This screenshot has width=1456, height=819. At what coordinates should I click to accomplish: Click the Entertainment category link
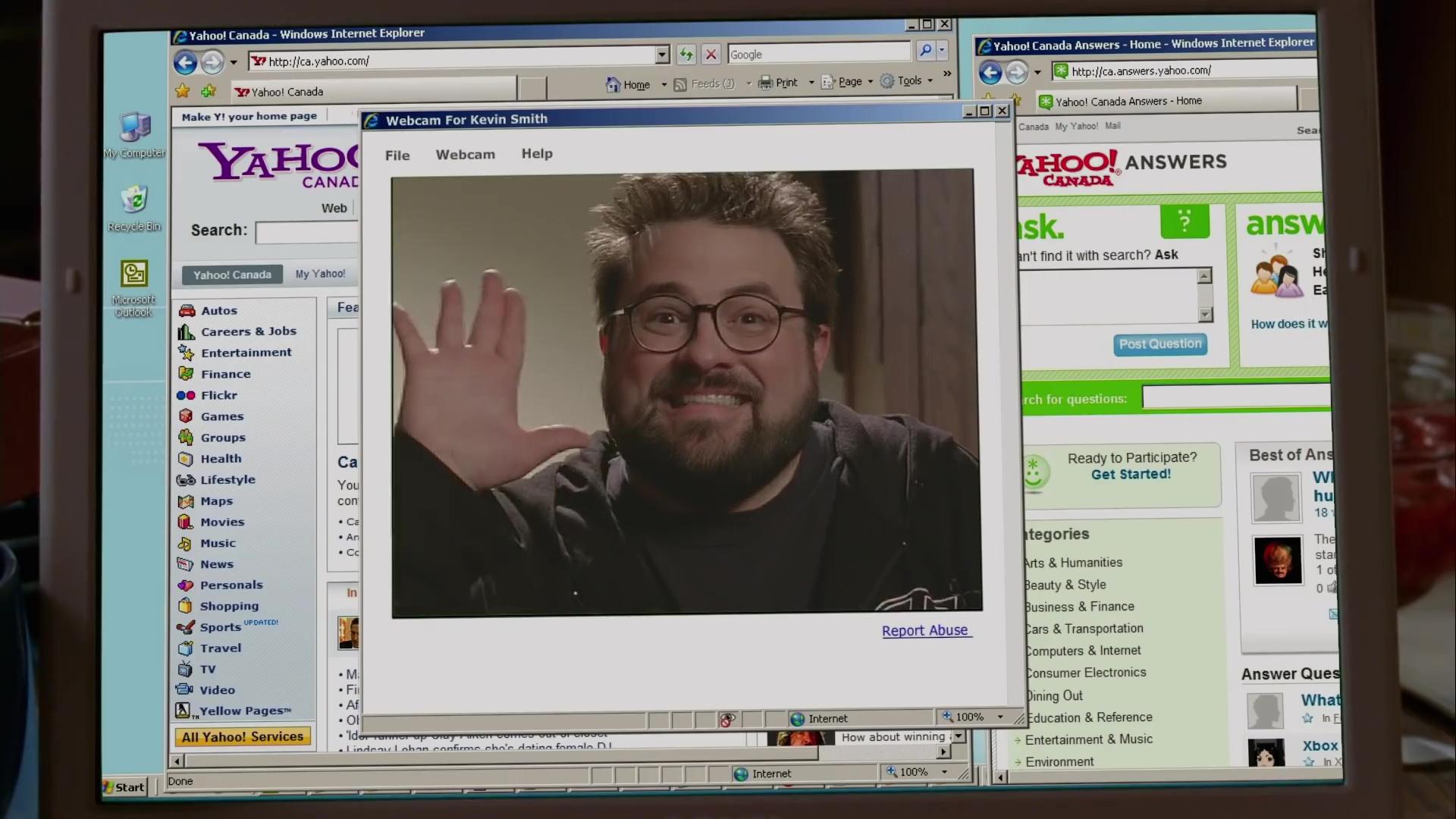(x=246, y=353)
